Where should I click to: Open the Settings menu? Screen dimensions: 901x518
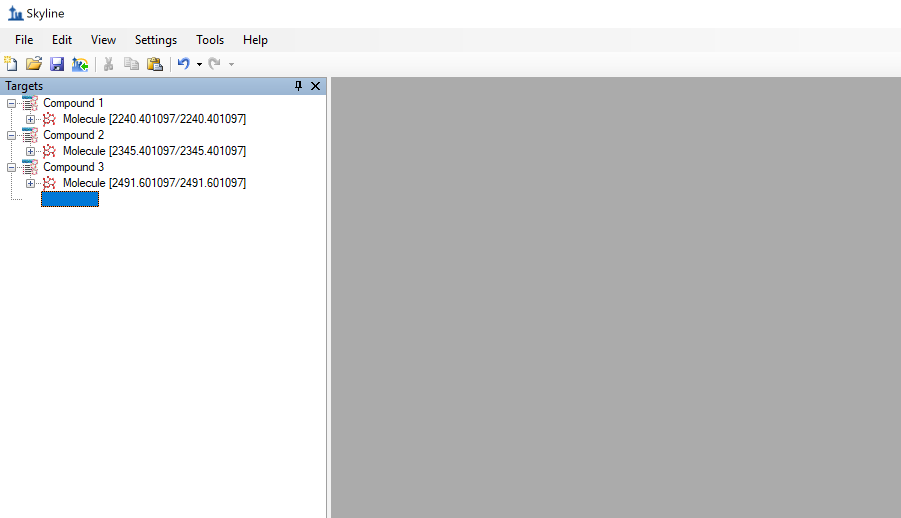tap(156, 40)
